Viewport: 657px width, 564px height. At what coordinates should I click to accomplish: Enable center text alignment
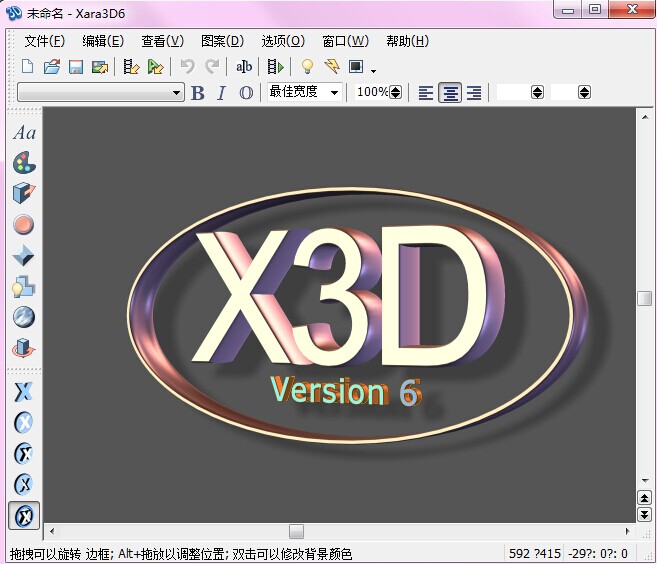click(x=451, y=93)
